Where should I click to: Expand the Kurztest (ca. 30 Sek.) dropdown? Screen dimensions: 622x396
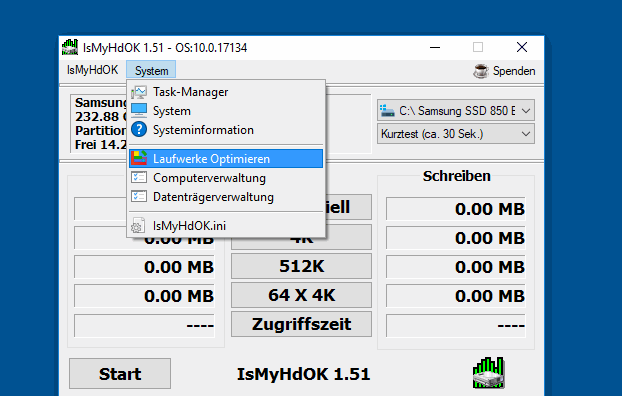click(455, 134)
